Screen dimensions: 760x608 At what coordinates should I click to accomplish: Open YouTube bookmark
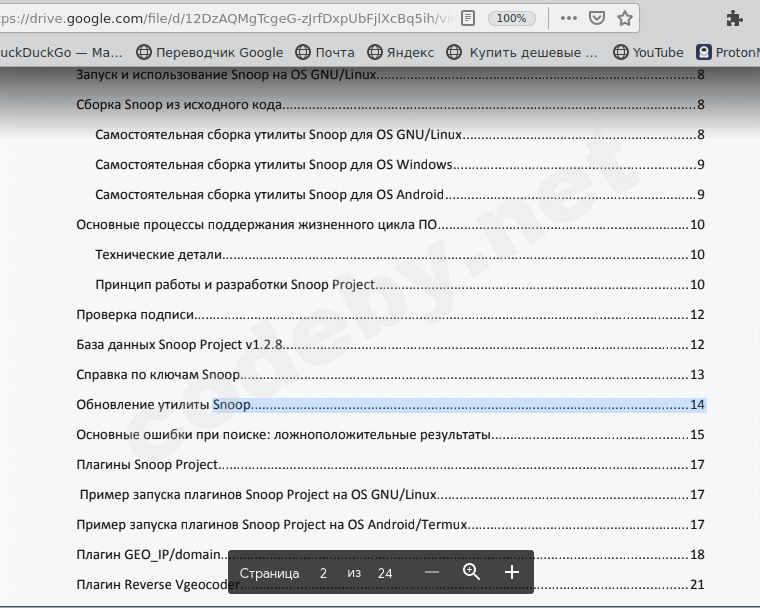coord(648,52)
